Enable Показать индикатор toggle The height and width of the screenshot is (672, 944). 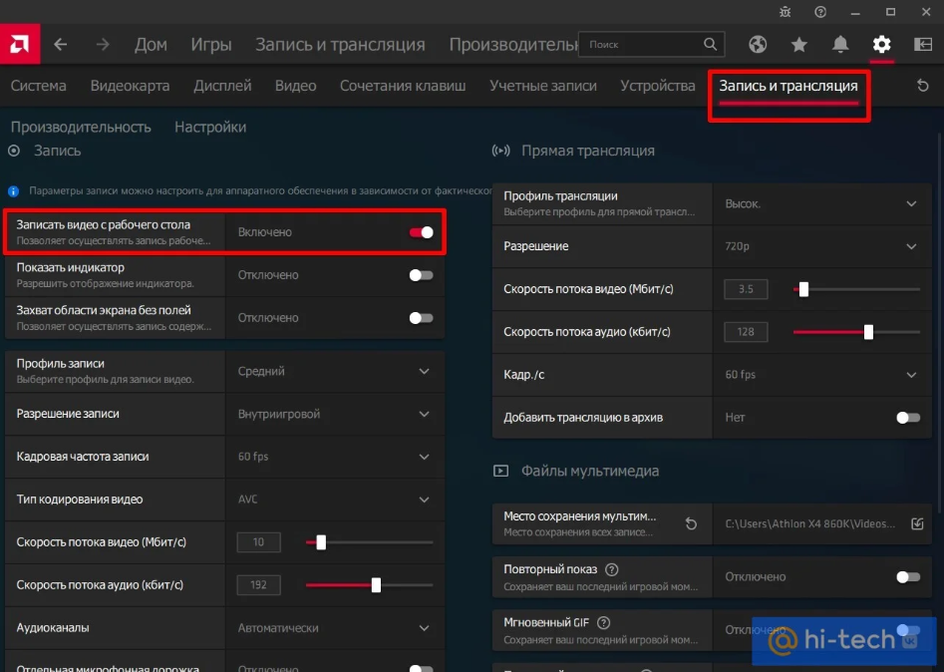coord(421,275)
